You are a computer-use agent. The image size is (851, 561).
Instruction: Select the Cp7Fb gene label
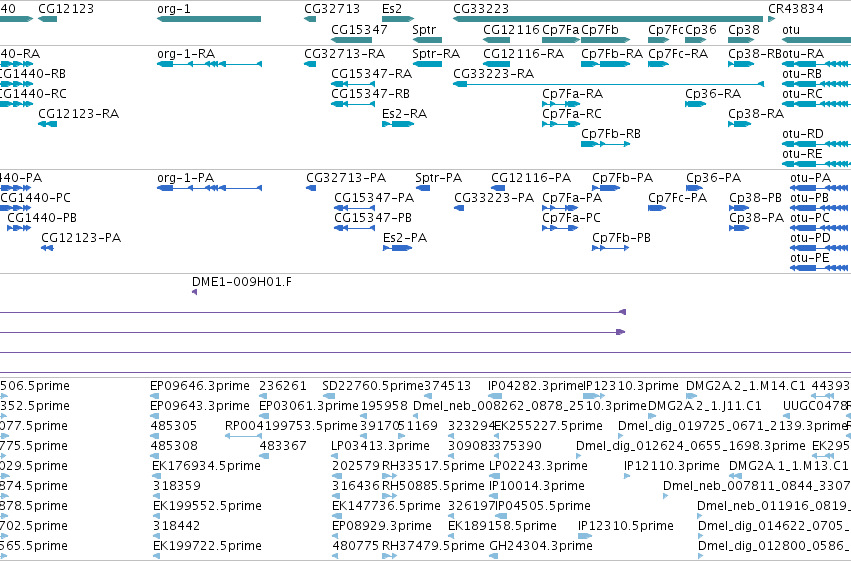(600, 29)
